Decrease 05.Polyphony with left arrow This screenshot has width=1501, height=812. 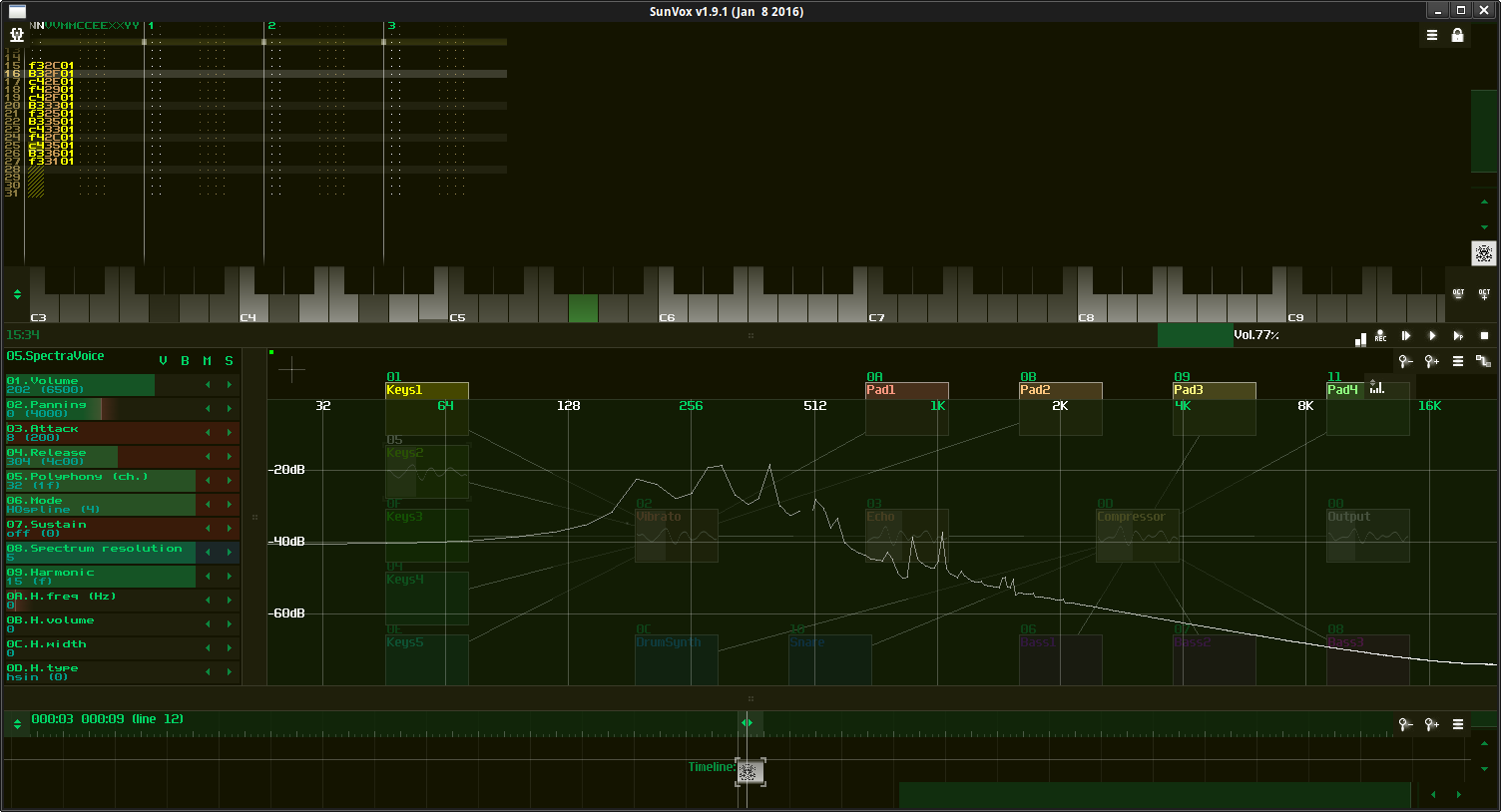208,480
